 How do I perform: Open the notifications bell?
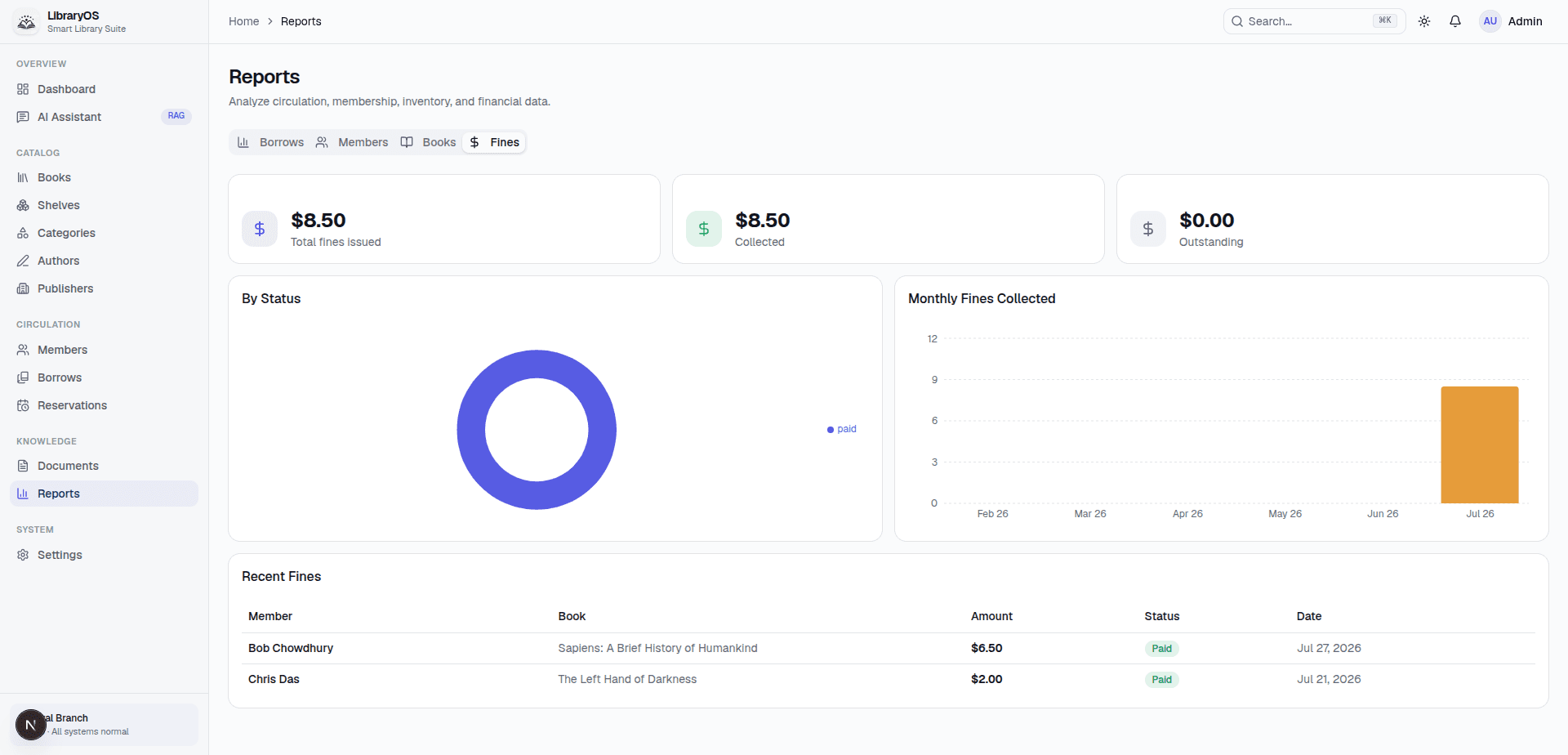click(x=1455, y=21)
